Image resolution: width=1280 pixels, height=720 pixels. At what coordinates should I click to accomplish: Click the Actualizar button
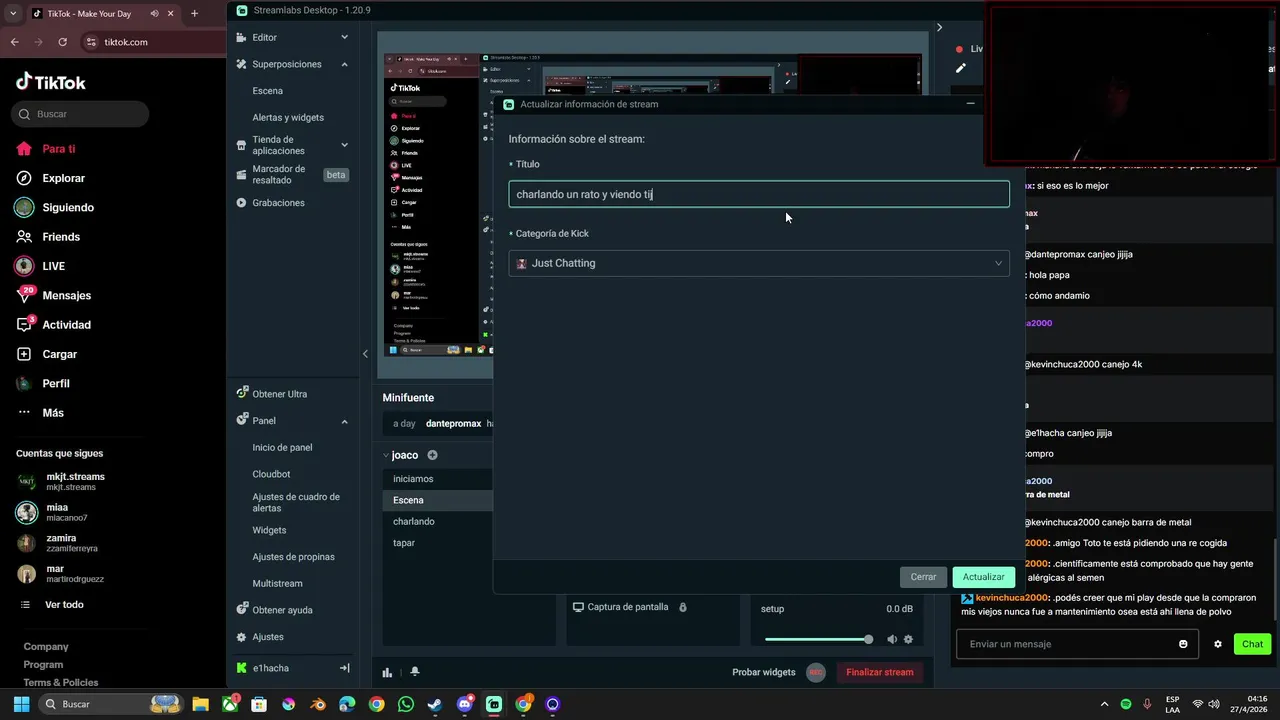(x=984, y=577)
